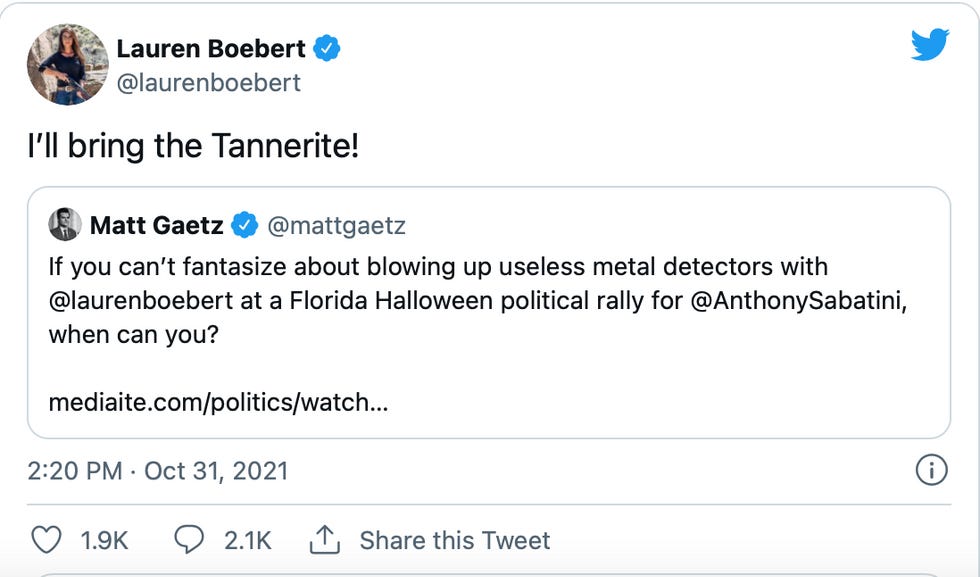This screenshot has width=980, height=577.
Task: Click Matt Gaetz's verified badge
Action: click(x=245, y=225)
